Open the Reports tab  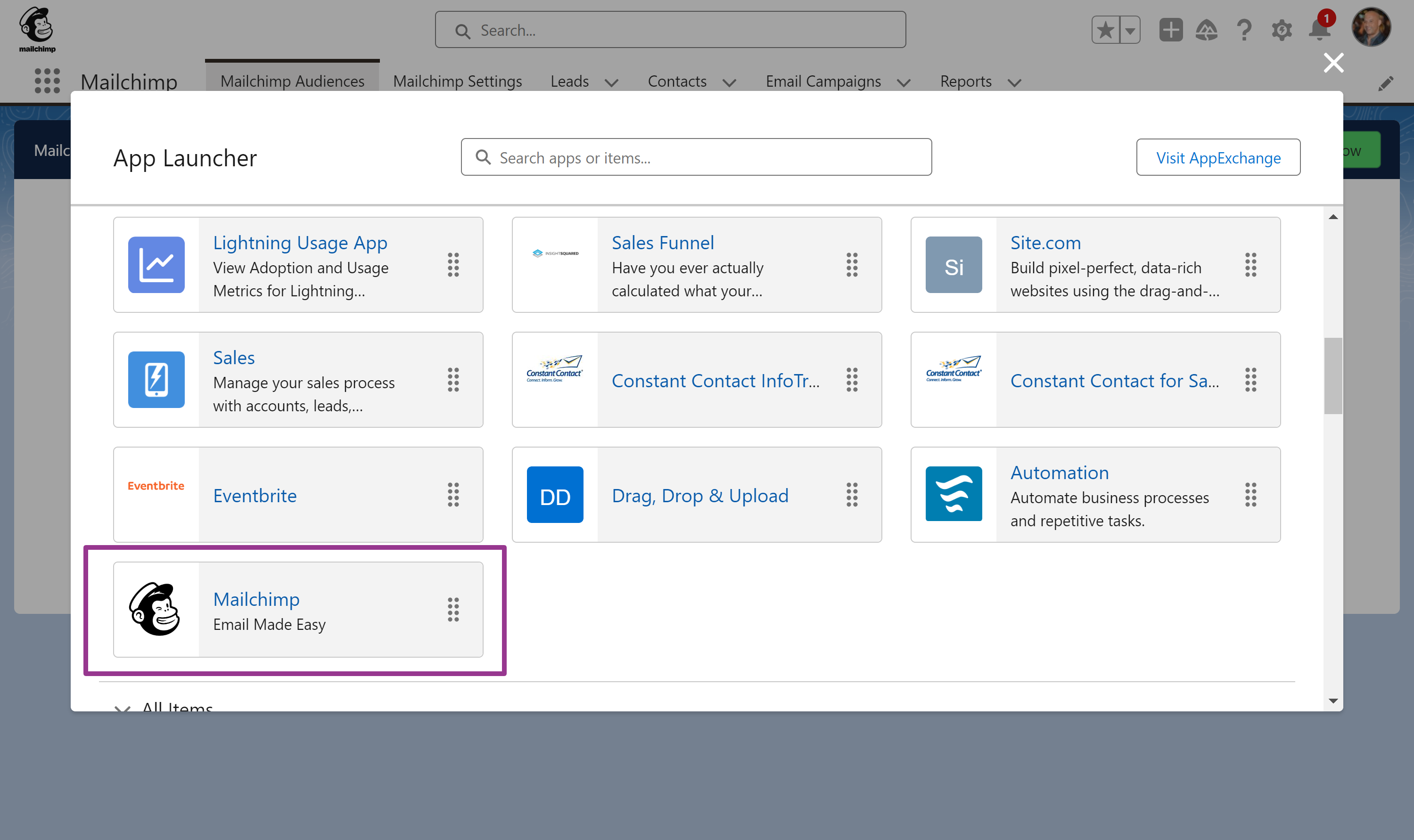tap(965, 81)
